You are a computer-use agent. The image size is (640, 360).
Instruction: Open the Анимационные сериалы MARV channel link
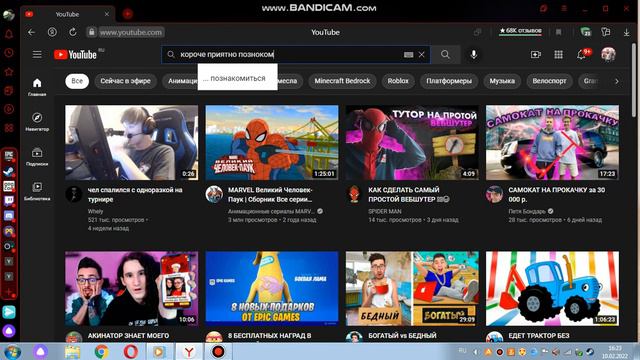271,211
